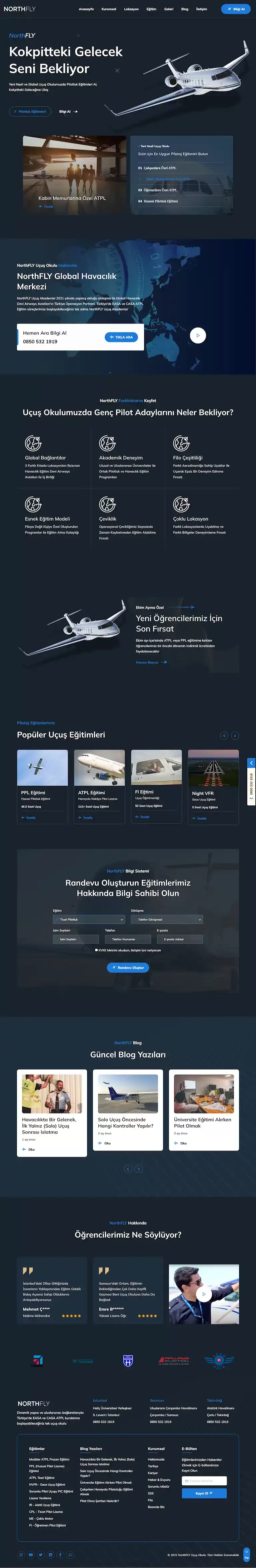Click the Kayıt Ol newsletter button
Image resolution: width=256 pixels, height=1568 pixels.
[x=204, y=1493]
